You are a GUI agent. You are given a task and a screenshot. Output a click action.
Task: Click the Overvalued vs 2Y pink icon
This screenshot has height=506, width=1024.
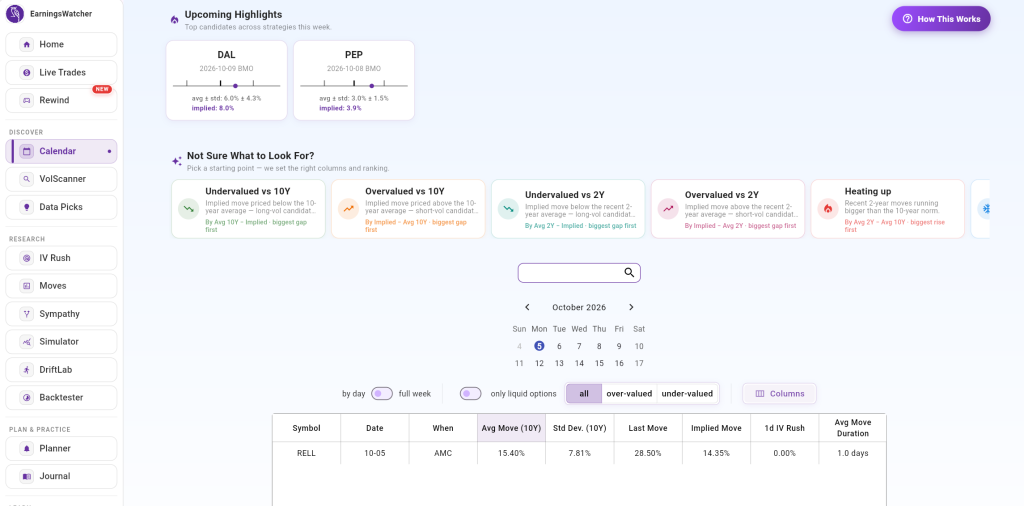(x=668, y=209)
